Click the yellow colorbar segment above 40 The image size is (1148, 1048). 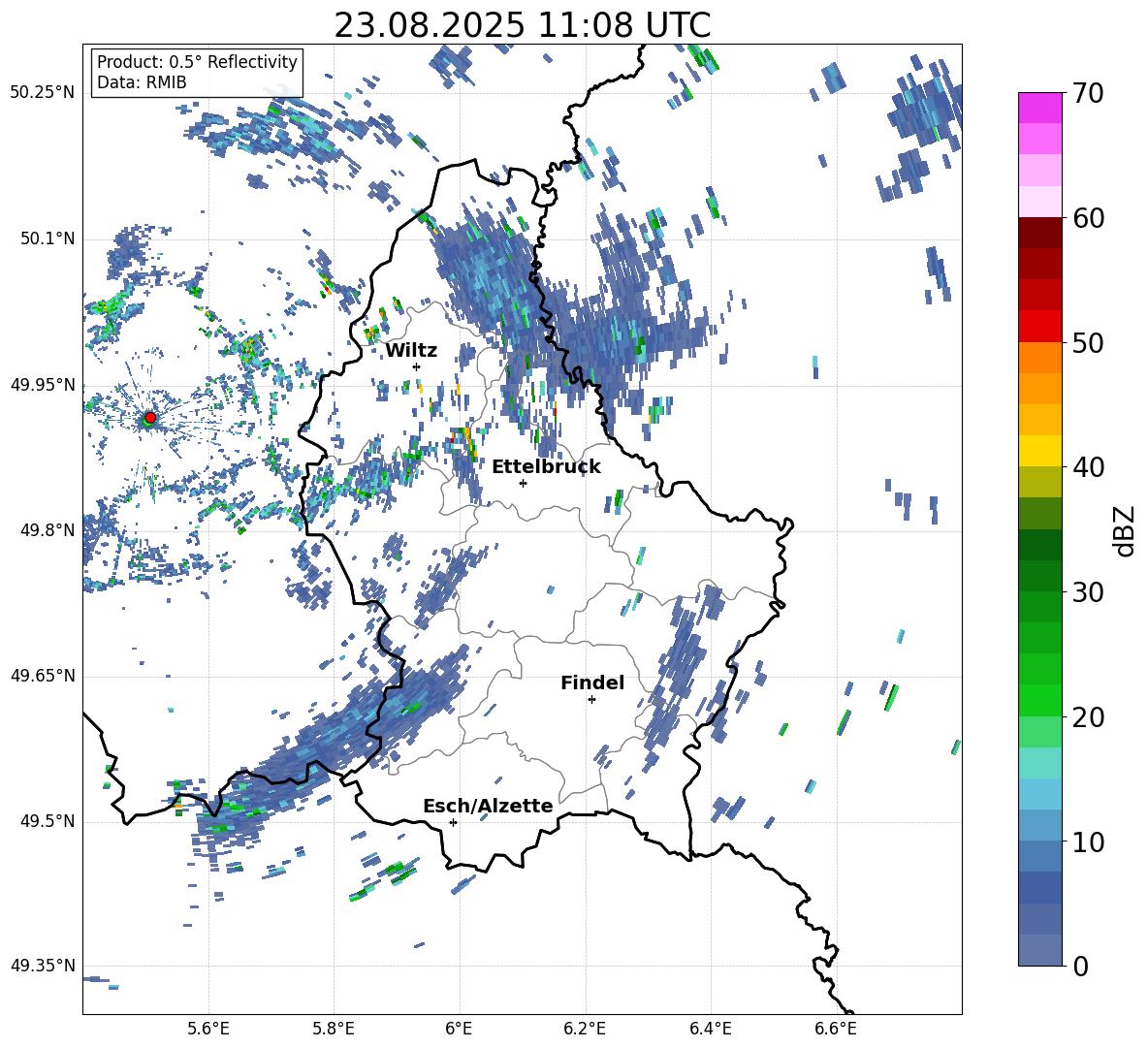pyautogui.click(x=1039, y=450)
